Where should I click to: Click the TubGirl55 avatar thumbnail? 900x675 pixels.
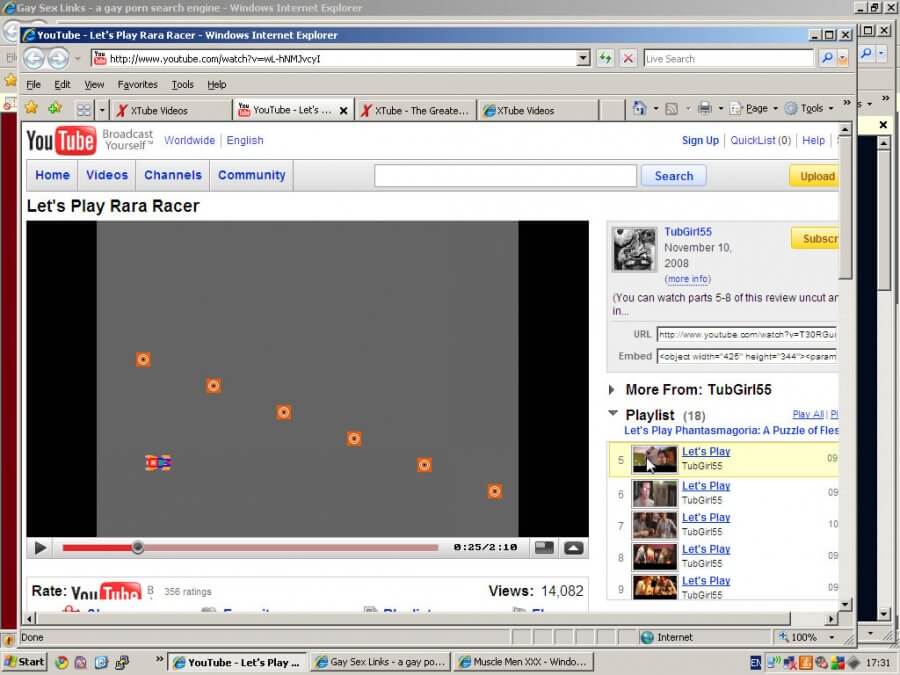(x=634, y=249)
